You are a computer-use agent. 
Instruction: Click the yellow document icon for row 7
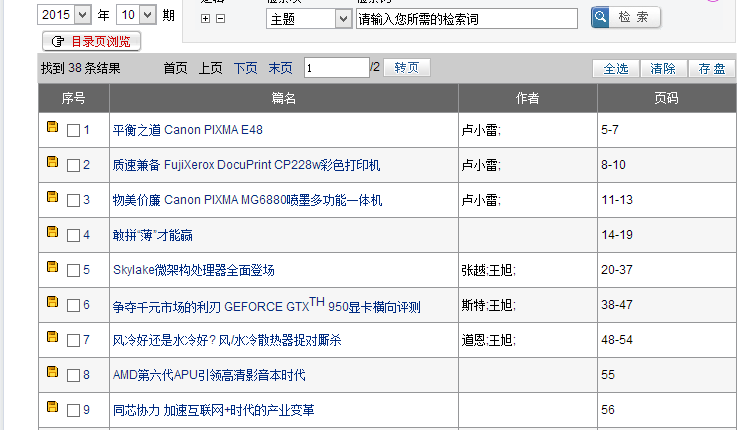click(x=52, y=337)
